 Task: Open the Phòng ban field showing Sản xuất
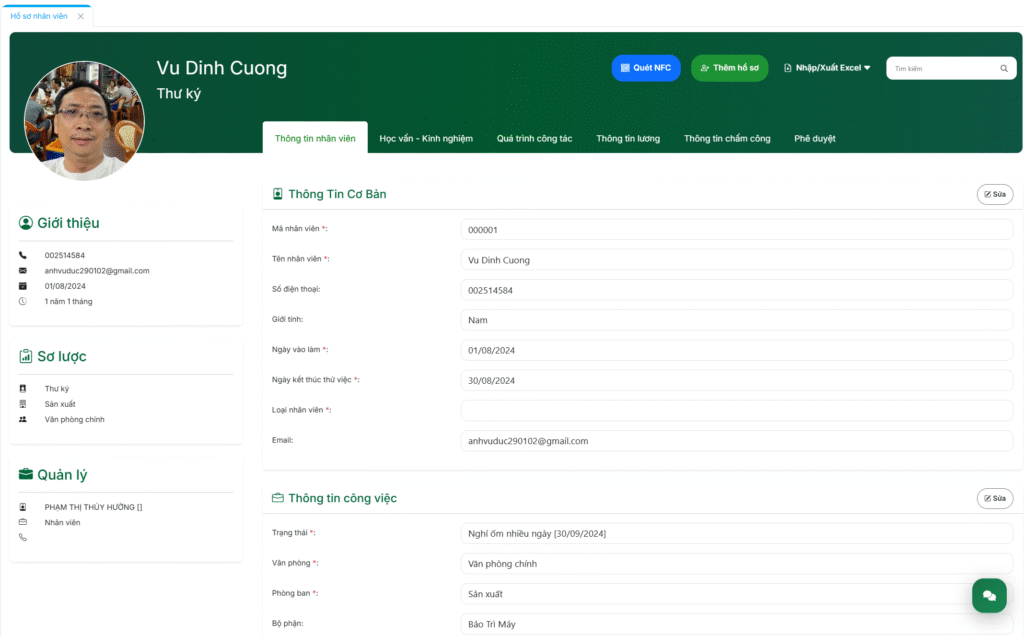tap(737, 594)
